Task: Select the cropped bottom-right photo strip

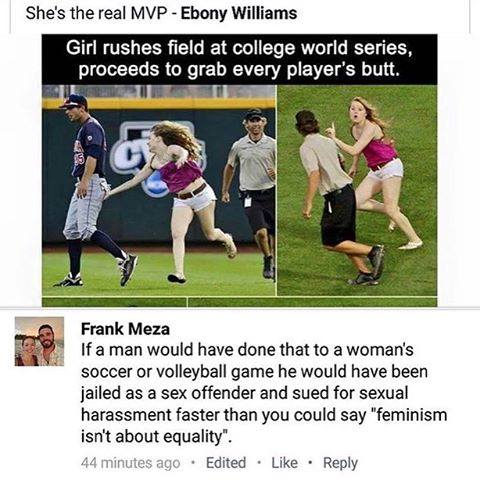Action: (312, 302)
